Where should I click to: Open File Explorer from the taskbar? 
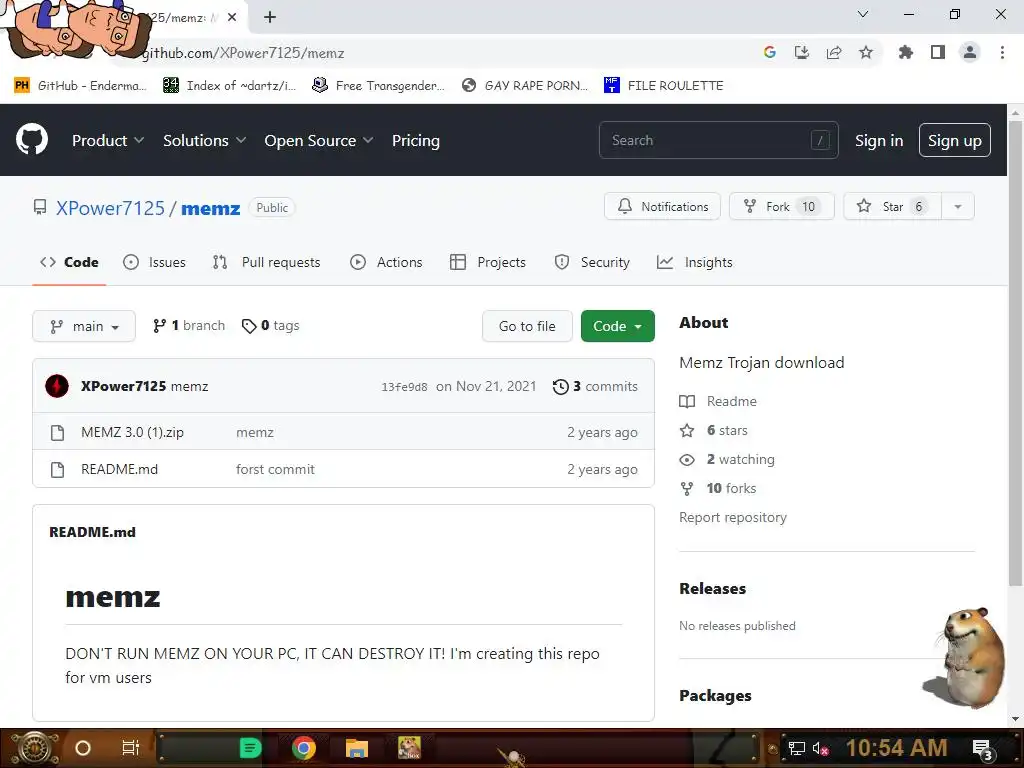[357, 748]
